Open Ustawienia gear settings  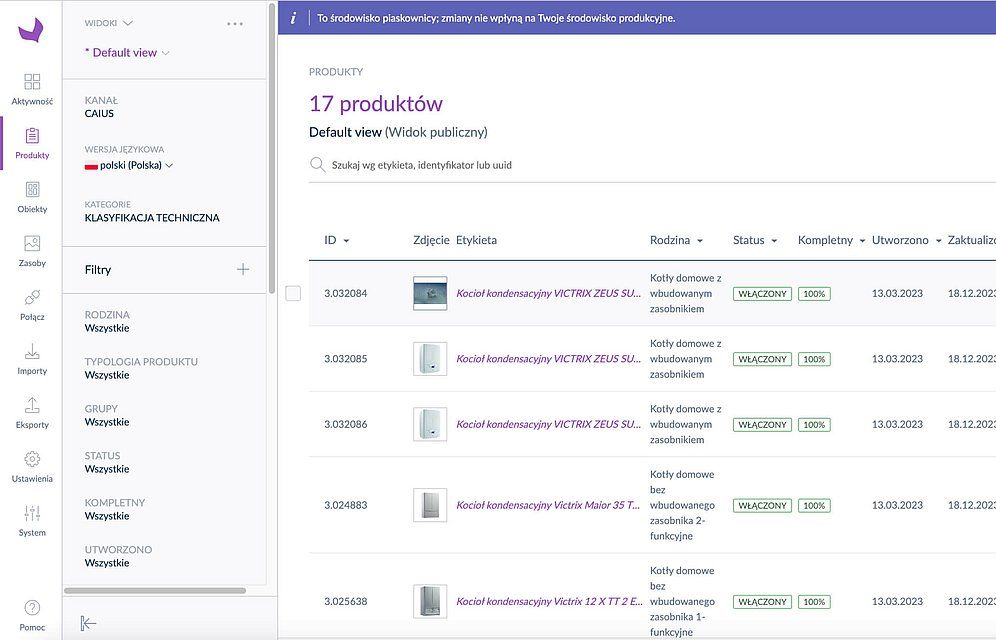(32, 460)
